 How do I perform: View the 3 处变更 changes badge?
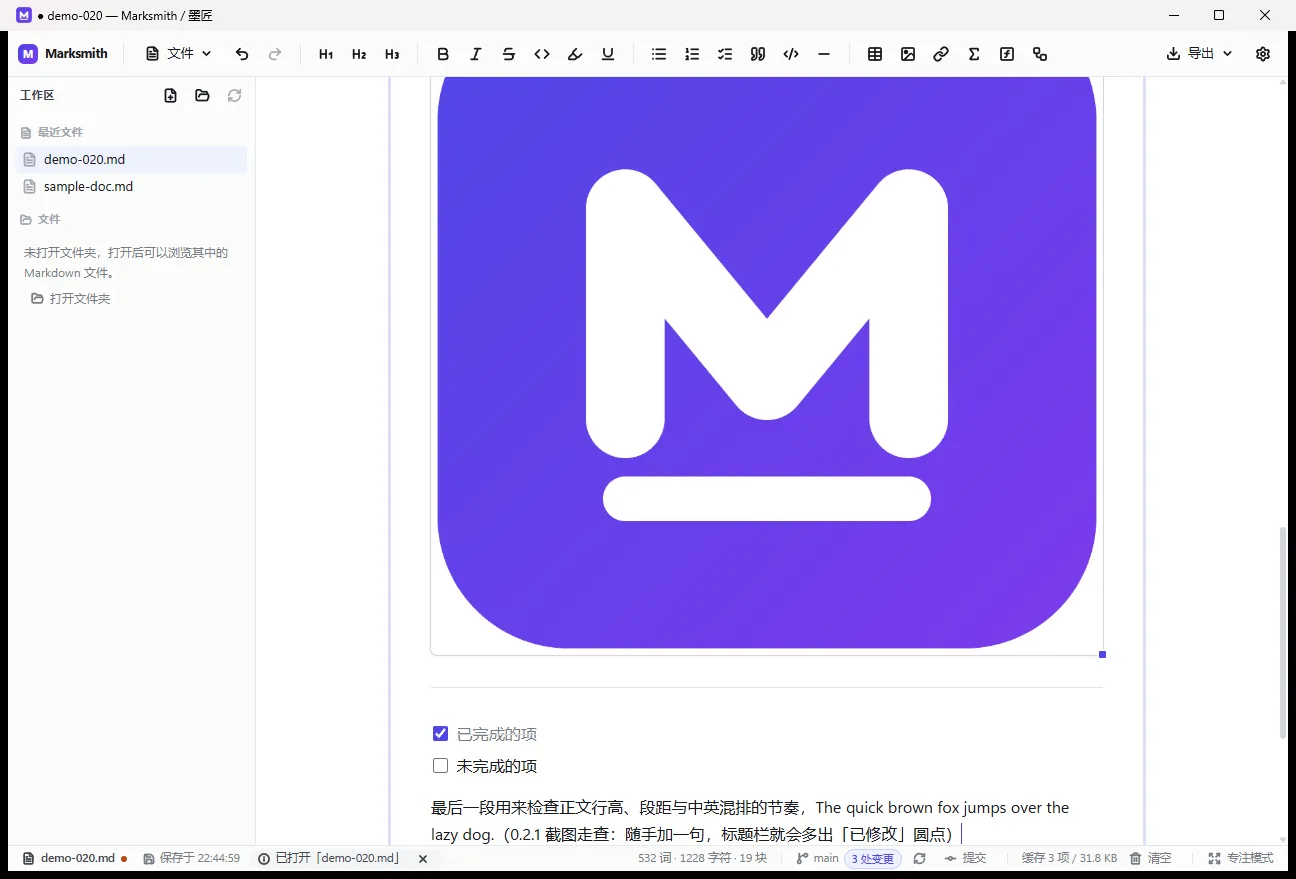pyautogui.click(x=873, y=858)
